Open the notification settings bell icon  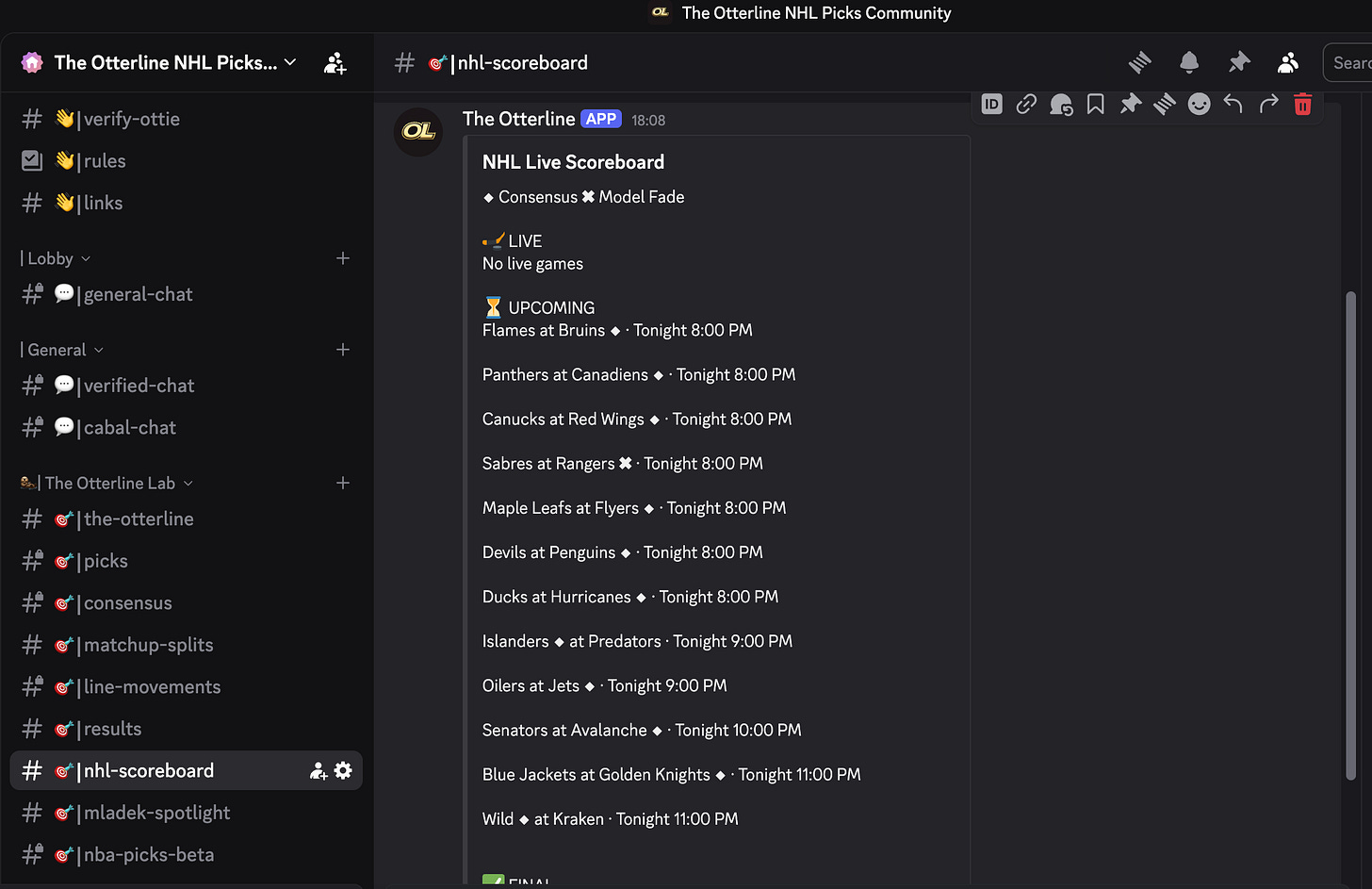pyautogui.click(x=1188, y=62)
